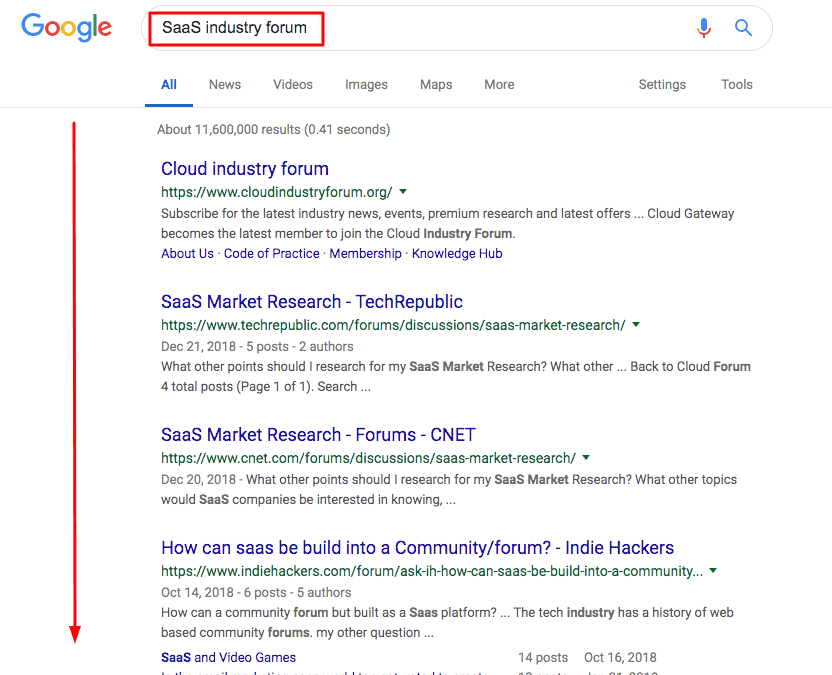This screenshot has width=832, height=675.
Task: Click 'Dec 21, 2018 - 5 posts - 2 authors'
Action: [257, 347]
